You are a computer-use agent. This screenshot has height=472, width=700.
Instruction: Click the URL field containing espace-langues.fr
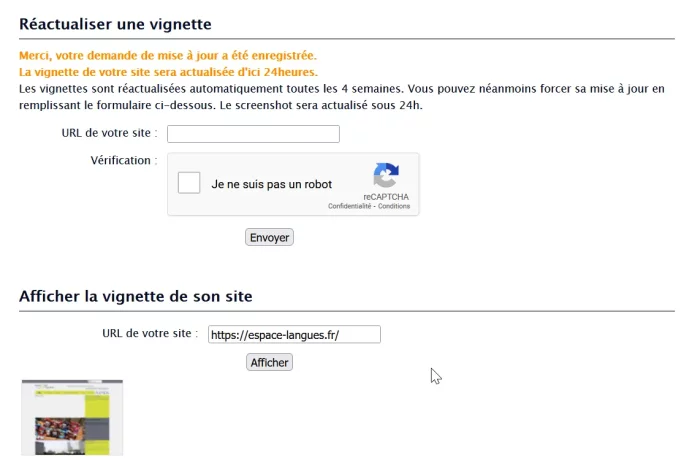(294, 335)
